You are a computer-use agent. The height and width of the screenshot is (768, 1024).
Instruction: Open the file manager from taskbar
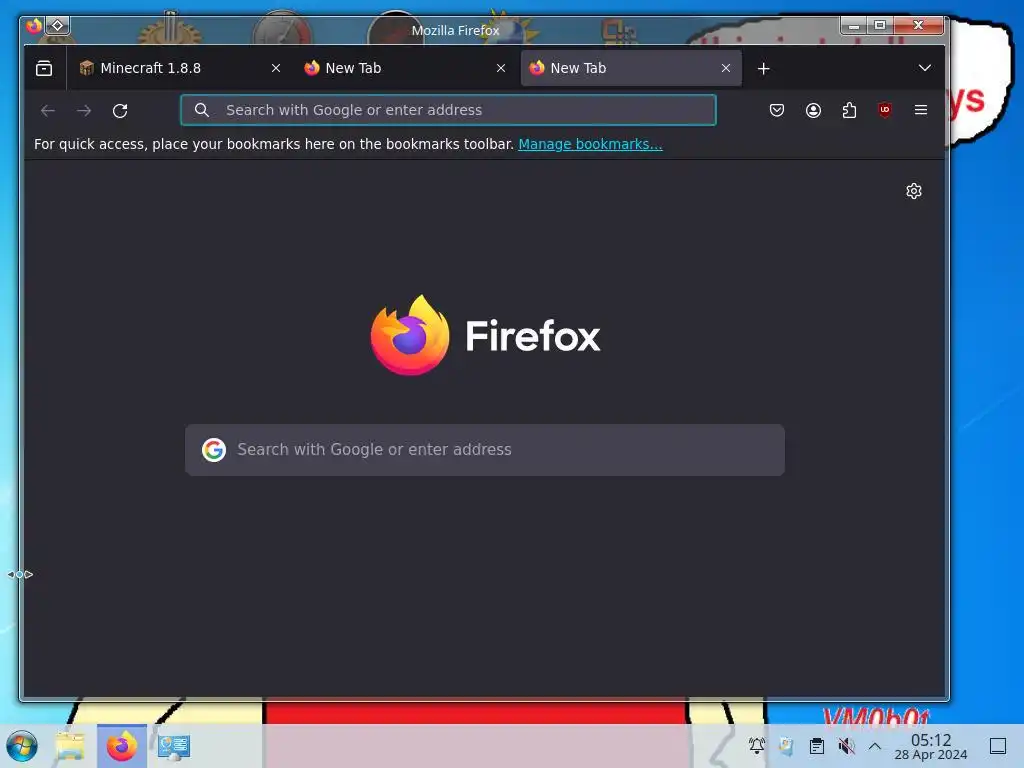click(x=70, y=746)
